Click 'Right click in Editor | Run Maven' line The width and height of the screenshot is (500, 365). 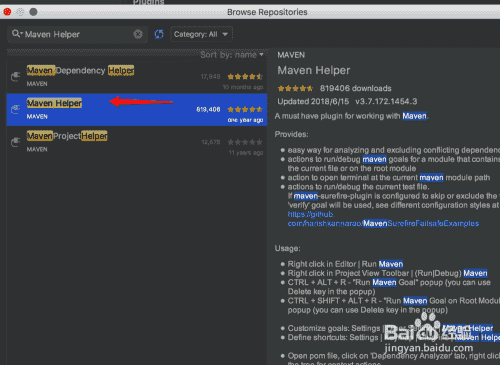(x=345, y=264)
